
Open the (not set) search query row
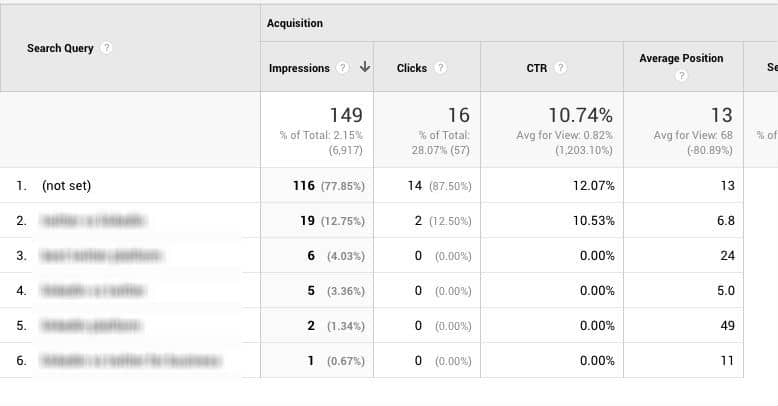pyautogui.click(x=66, y=186)
